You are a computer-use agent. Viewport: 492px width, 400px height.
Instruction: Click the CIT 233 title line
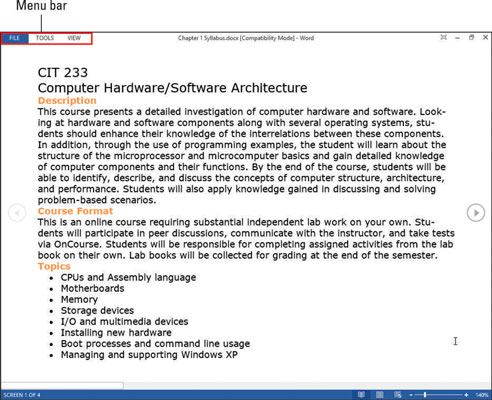tap(63, 73)
